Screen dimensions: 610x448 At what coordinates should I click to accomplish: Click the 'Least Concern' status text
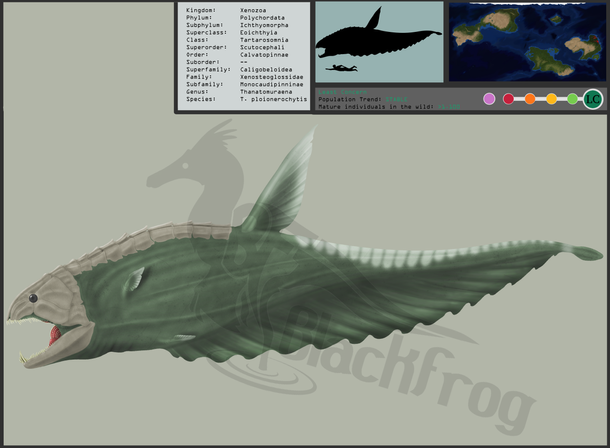pos(342,92)
